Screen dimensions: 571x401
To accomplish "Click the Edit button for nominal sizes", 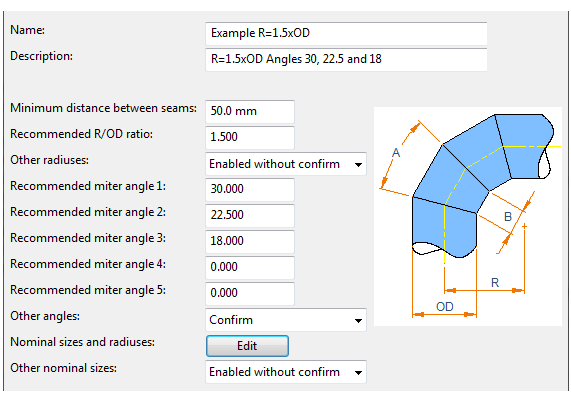I will pyautogui.click(x=247, y=346).
